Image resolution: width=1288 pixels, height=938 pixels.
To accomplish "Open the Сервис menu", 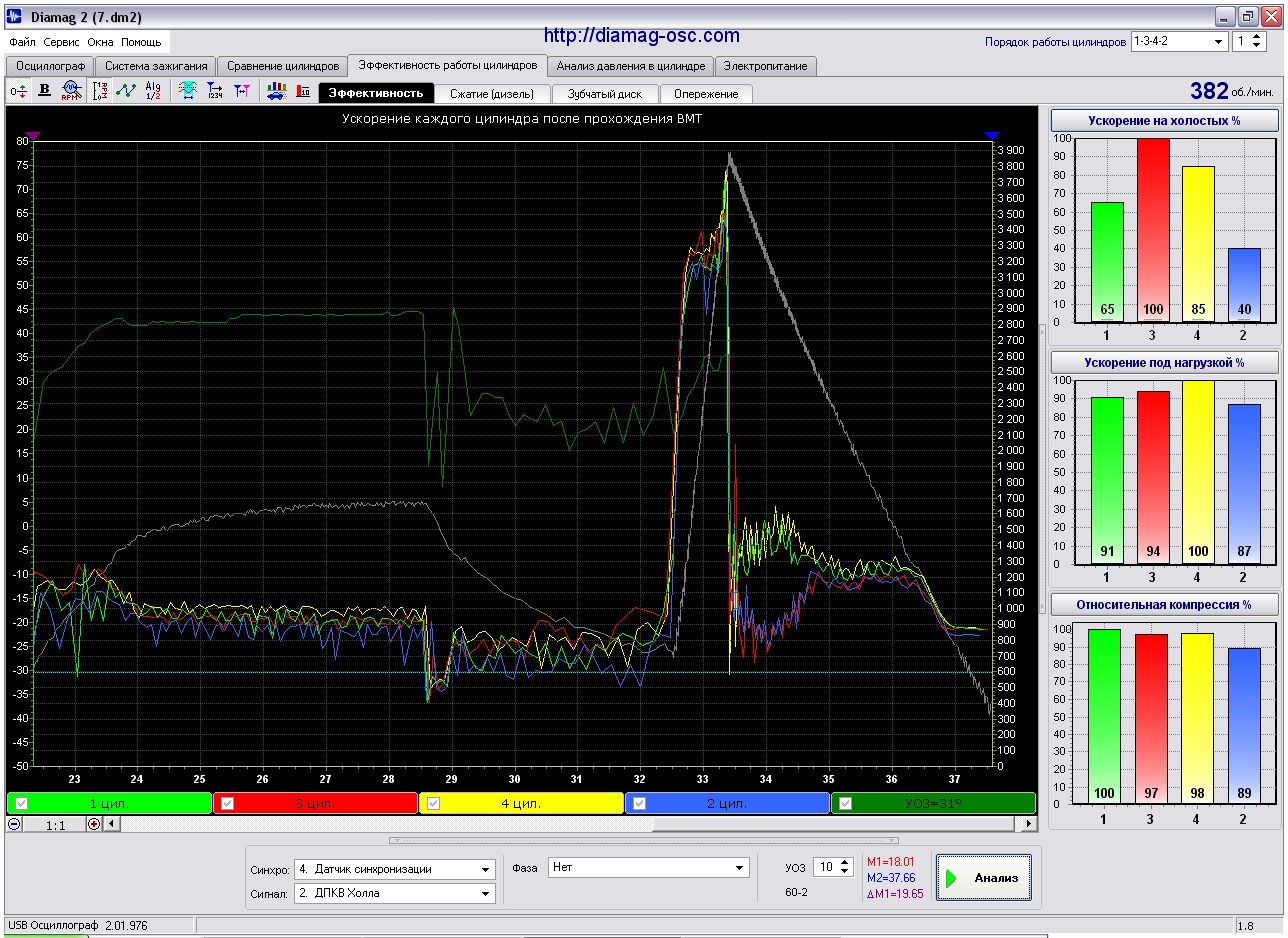I will [x=62, y=43].
